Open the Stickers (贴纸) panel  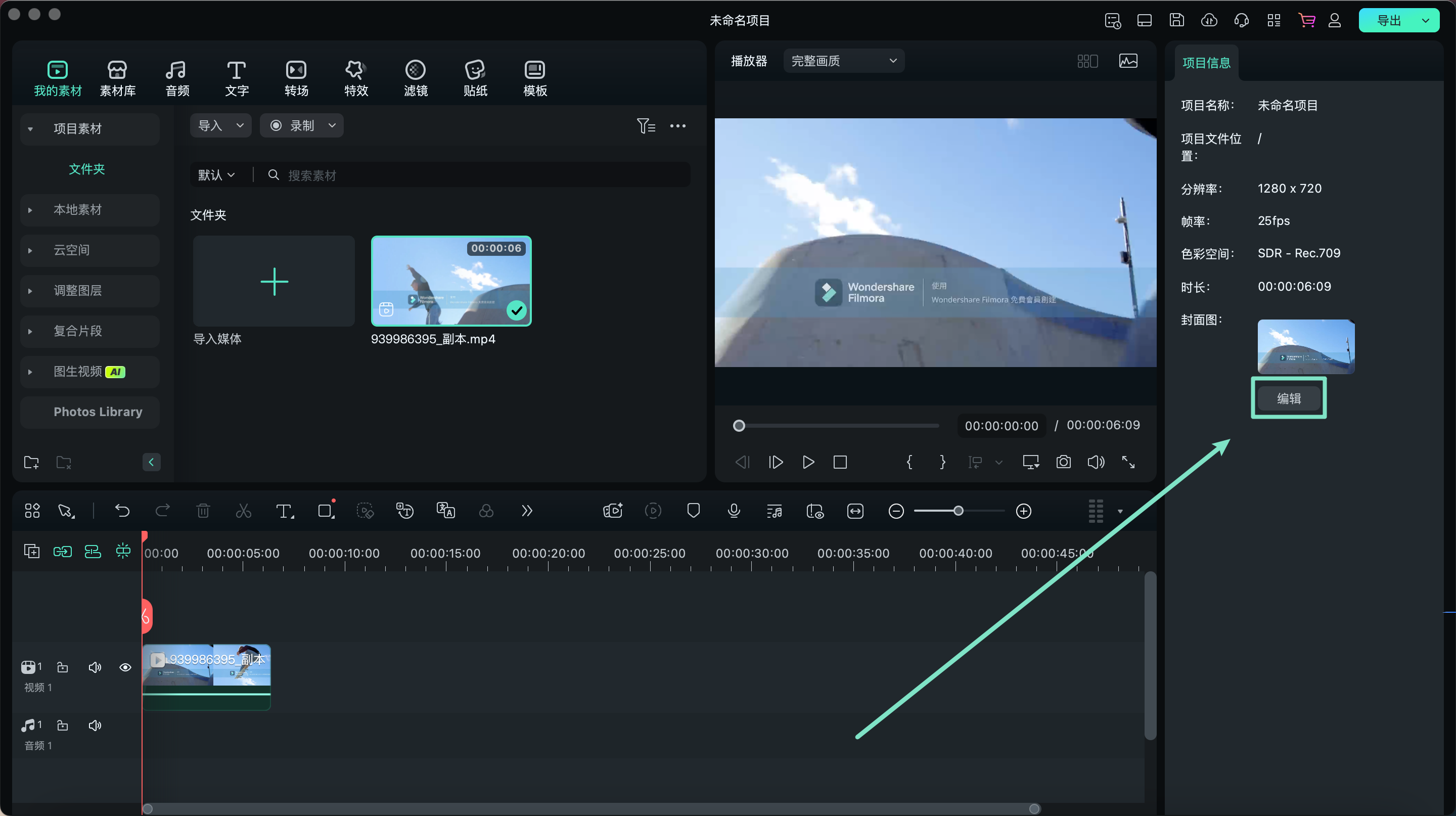475,78
